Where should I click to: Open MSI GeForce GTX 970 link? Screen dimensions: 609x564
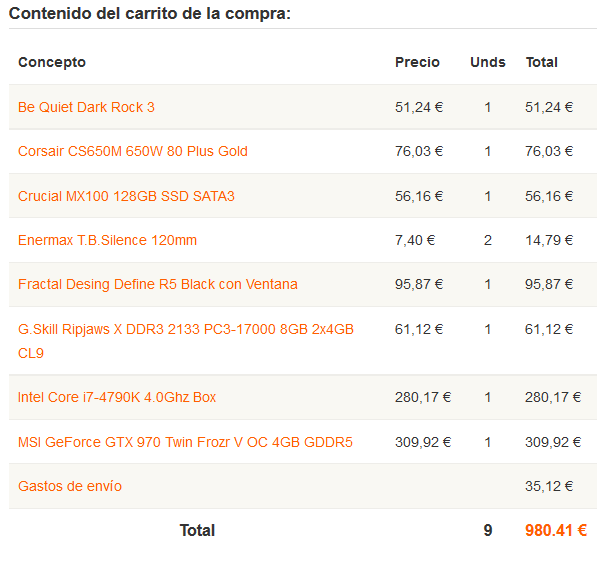point(185,442)
